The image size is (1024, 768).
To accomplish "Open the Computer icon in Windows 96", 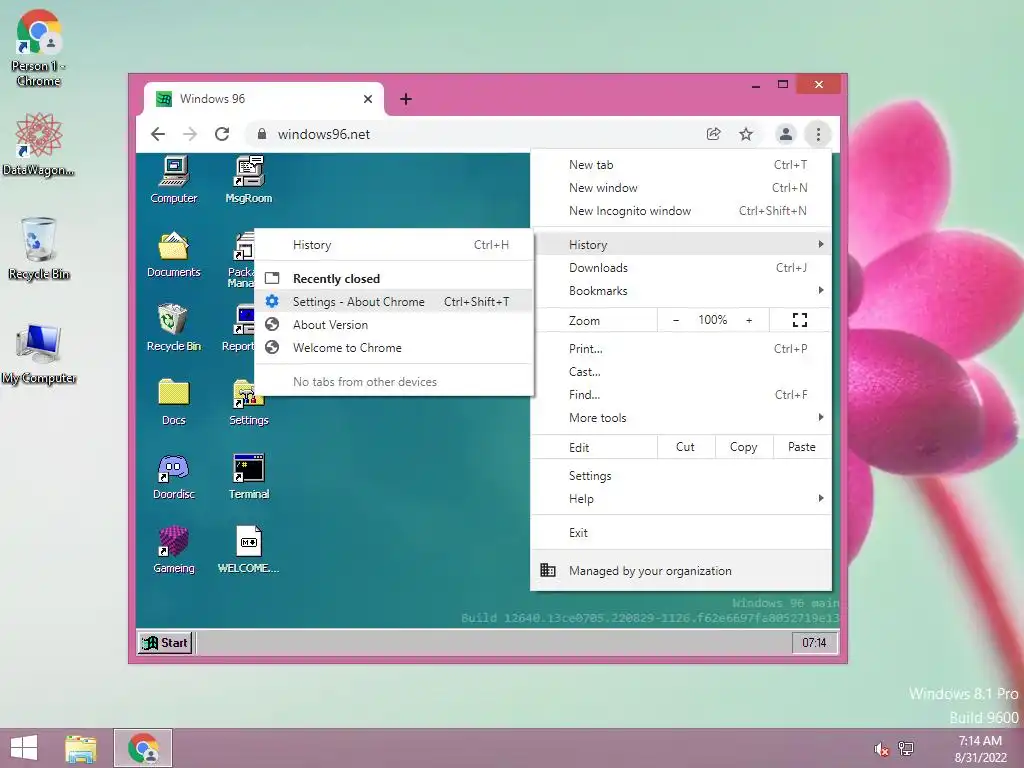I will (174, 180).
